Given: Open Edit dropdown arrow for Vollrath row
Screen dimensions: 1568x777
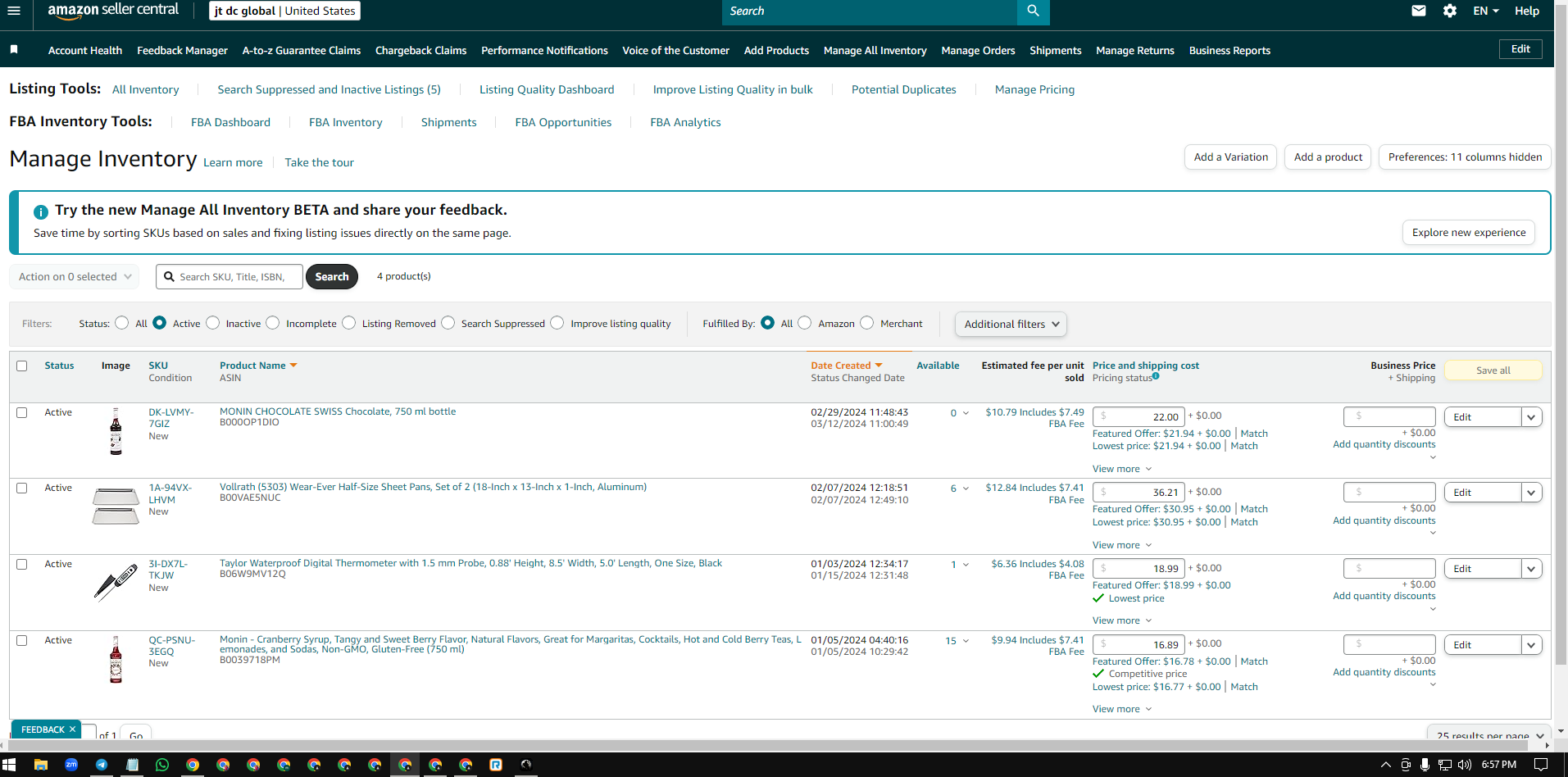Looking at the screenshot, I should click(1531, 493).
